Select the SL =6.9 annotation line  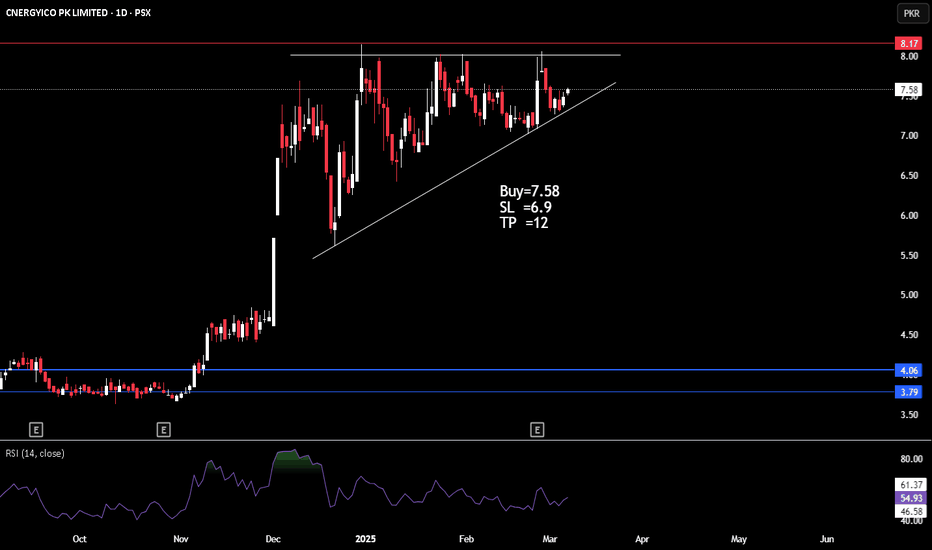(x=525, y=207)
